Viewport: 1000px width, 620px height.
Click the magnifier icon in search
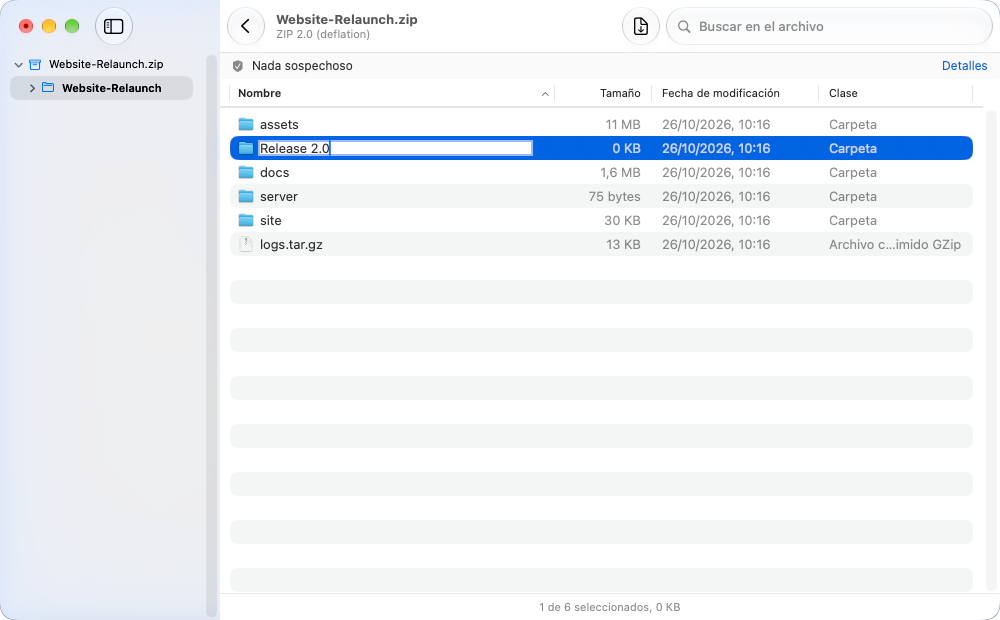684,27
